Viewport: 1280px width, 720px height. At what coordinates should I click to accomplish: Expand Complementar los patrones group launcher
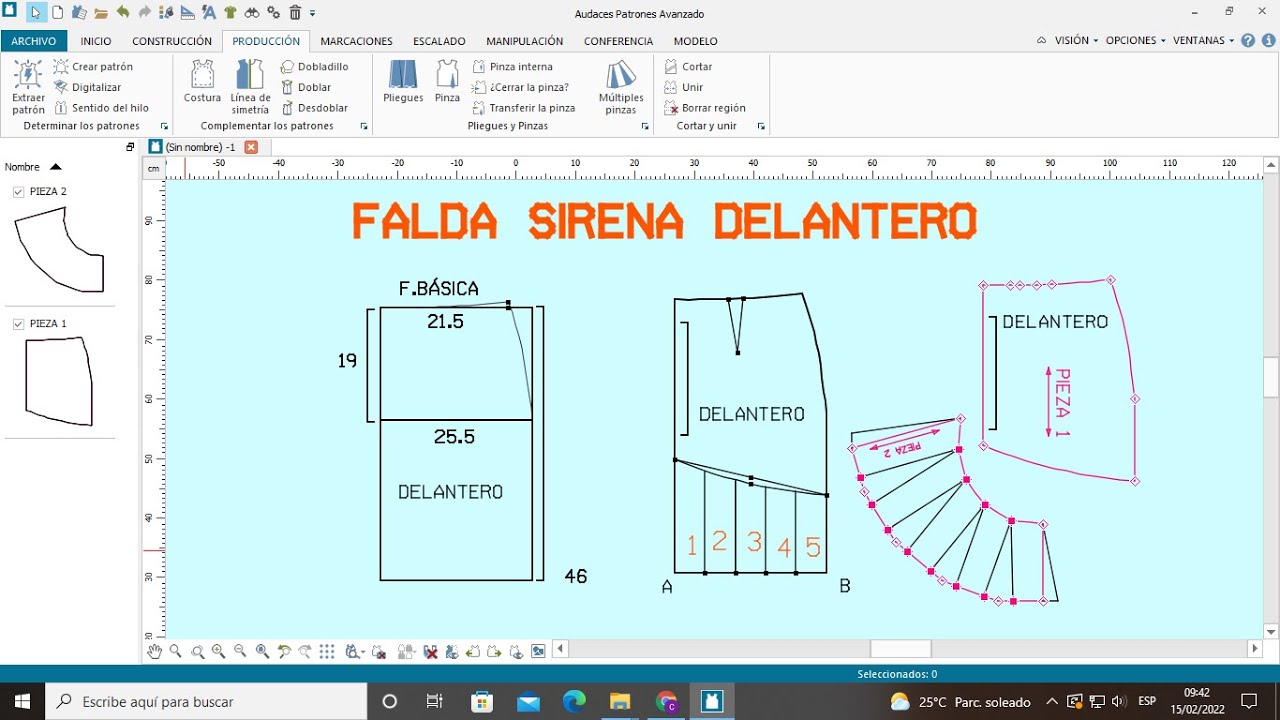364,127
